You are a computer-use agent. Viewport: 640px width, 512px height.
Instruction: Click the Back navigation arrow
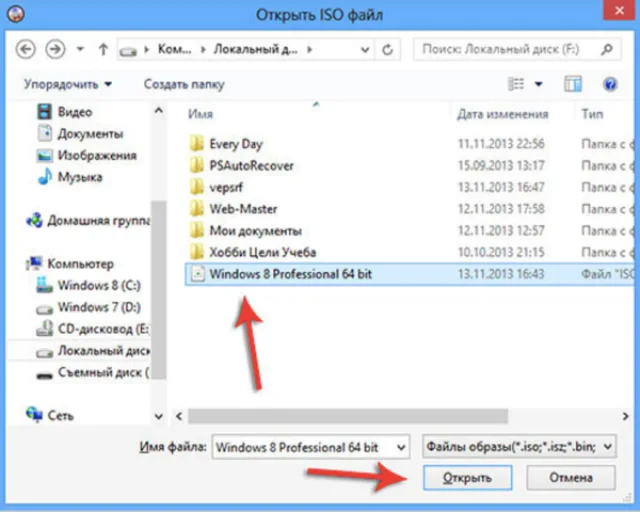(x=26, y=49)
